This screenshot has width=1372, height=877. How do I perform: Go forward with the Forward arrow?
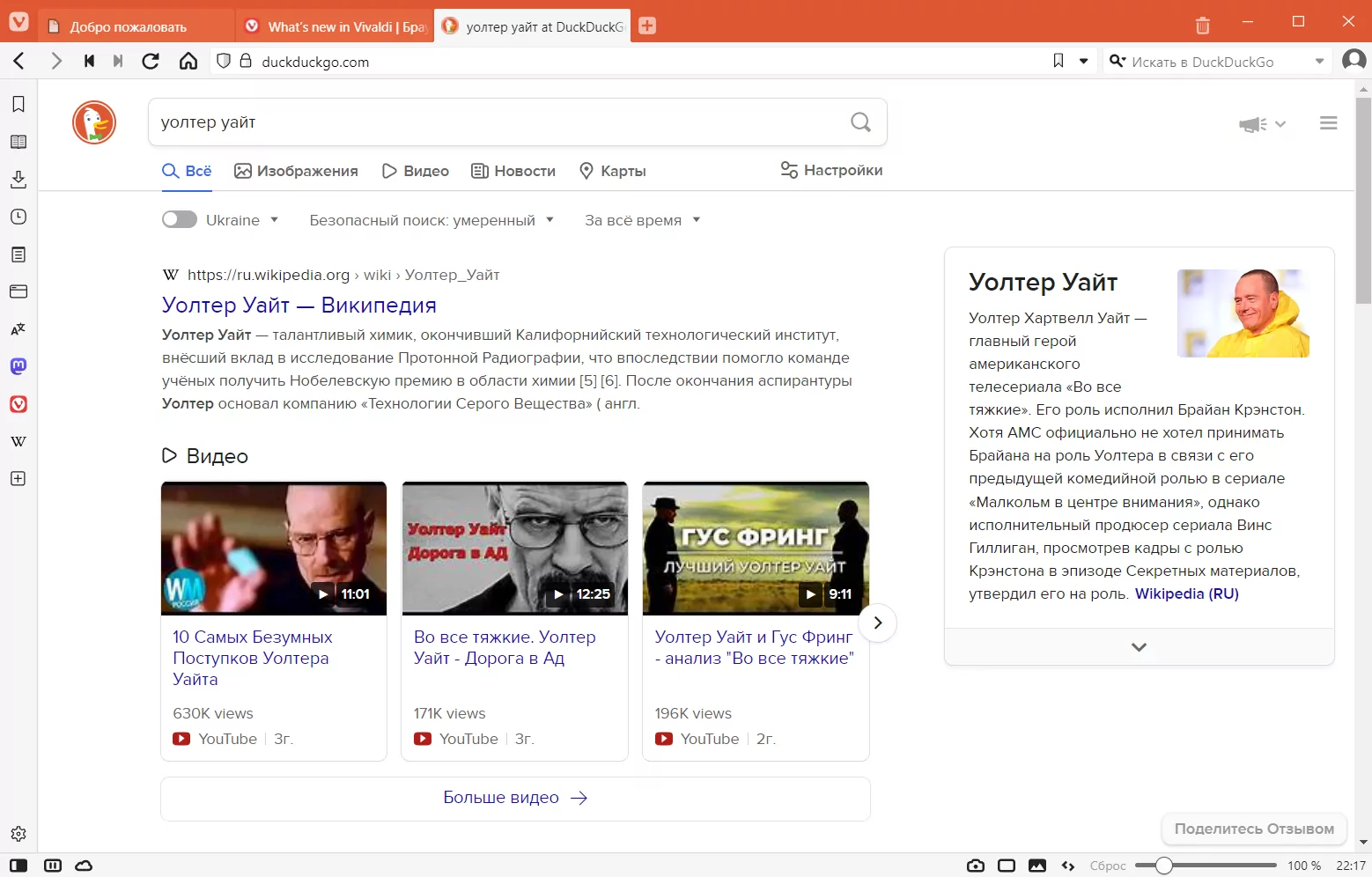(56, 61)
